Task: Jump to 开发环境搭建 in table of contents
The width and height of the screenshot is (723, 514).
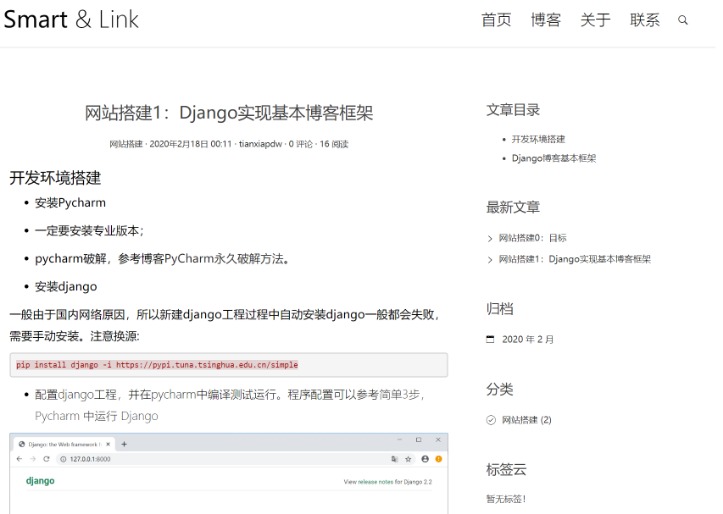Action: (x=538, y=139)
